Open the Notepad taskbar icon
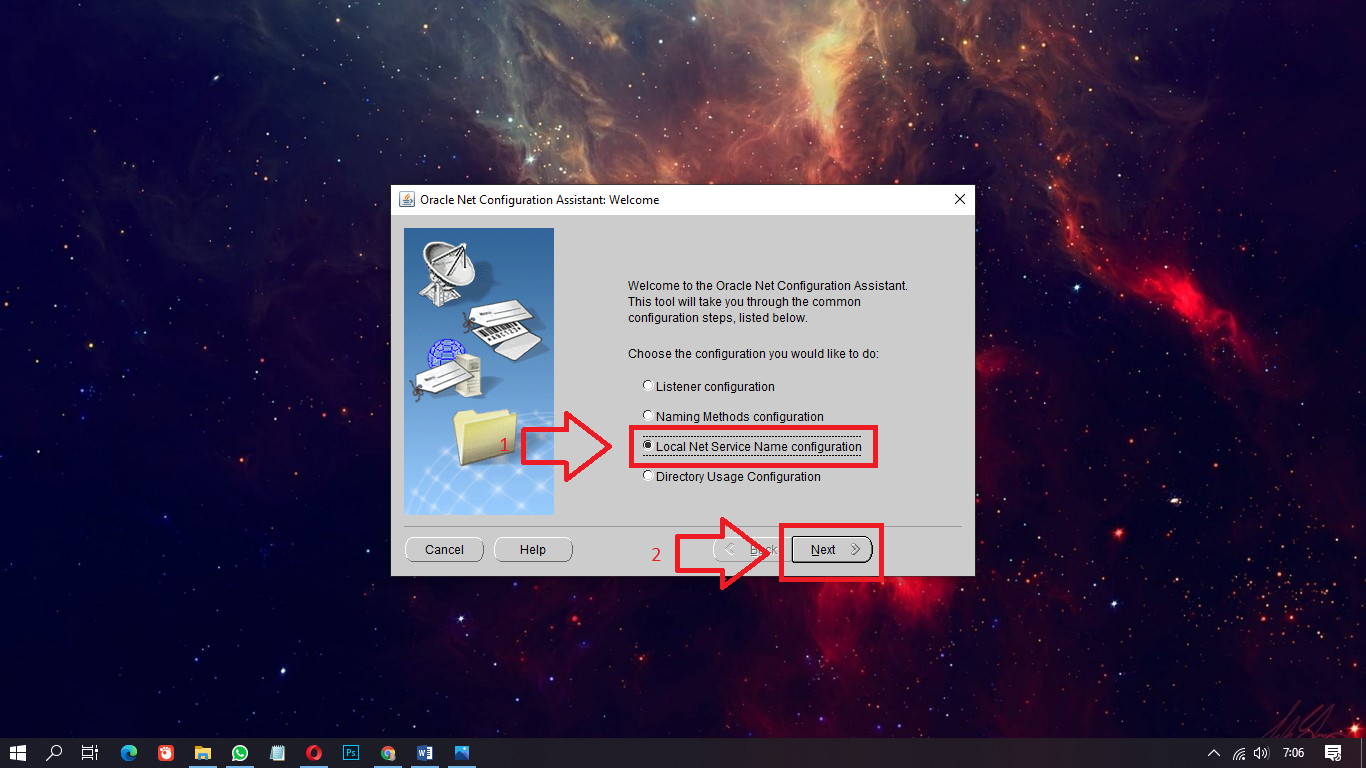 277,753
